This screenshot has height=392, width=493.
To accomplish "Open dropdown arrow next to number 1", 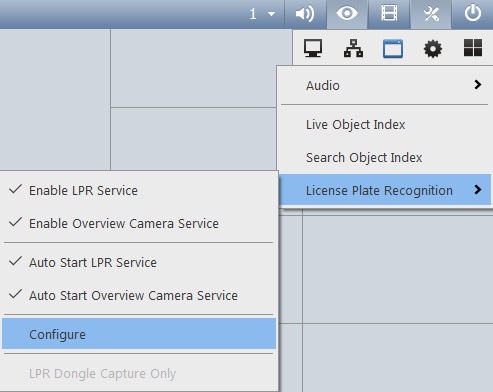I will click(x=271, y=14).
